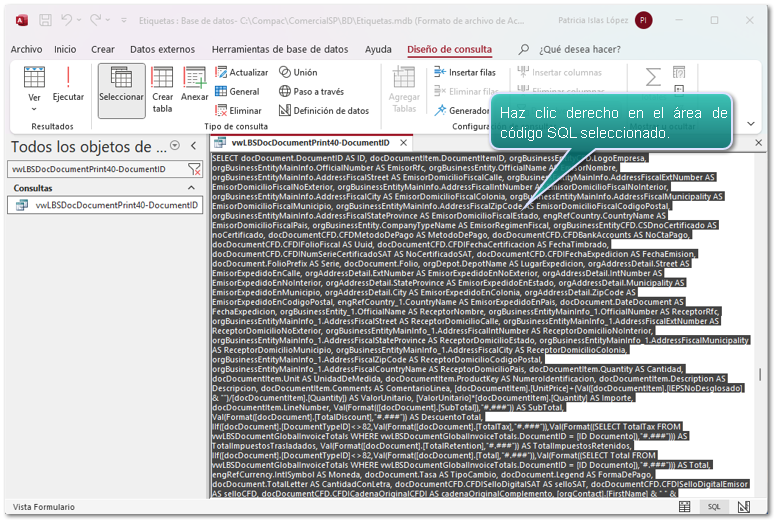This screenshot has height=523, width=777.
Task: Click Insertar columnas
Action: click(559, 72)
